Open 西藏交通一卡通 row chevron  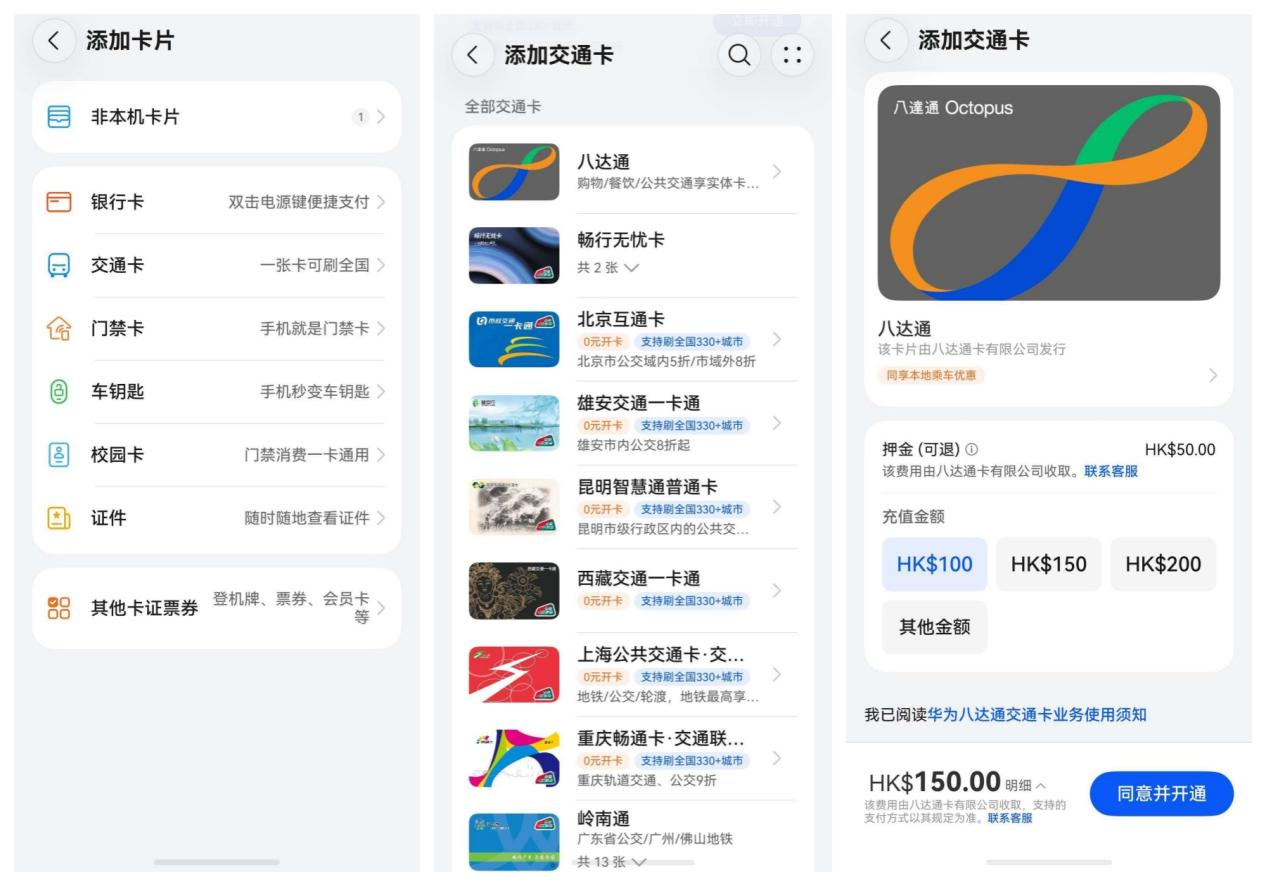click(x=777, y=590)
